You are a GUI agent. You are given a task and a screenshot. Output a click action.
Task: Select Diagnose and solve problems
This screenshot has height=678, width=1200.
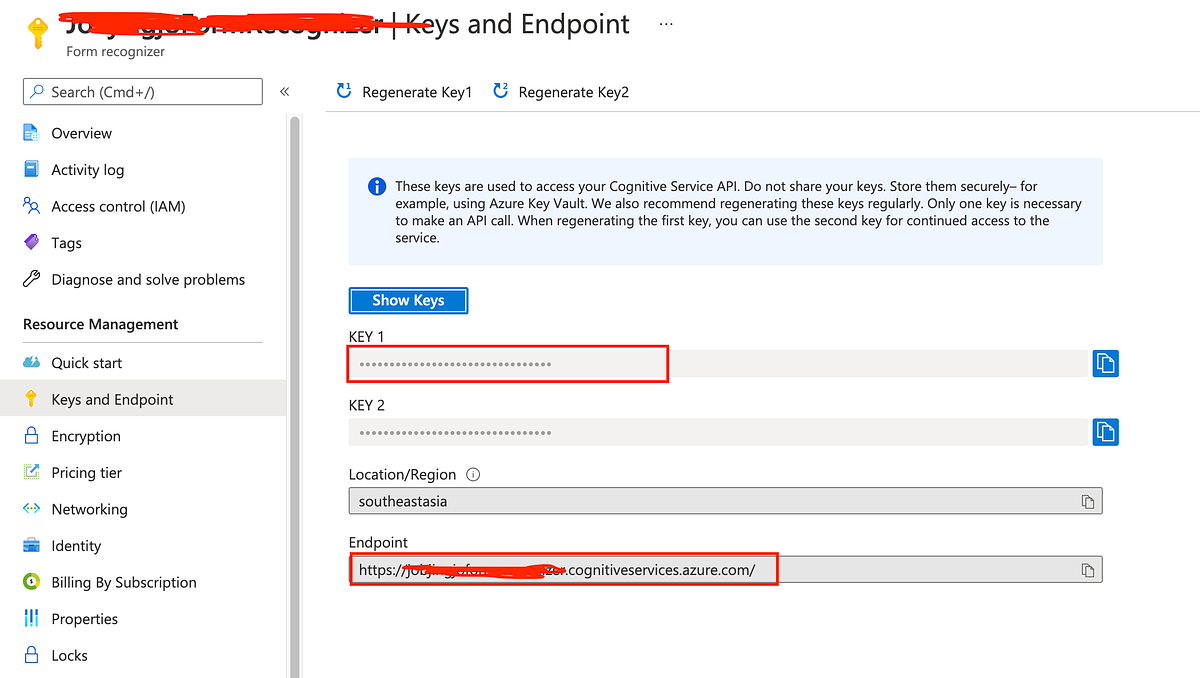point(33,279)
